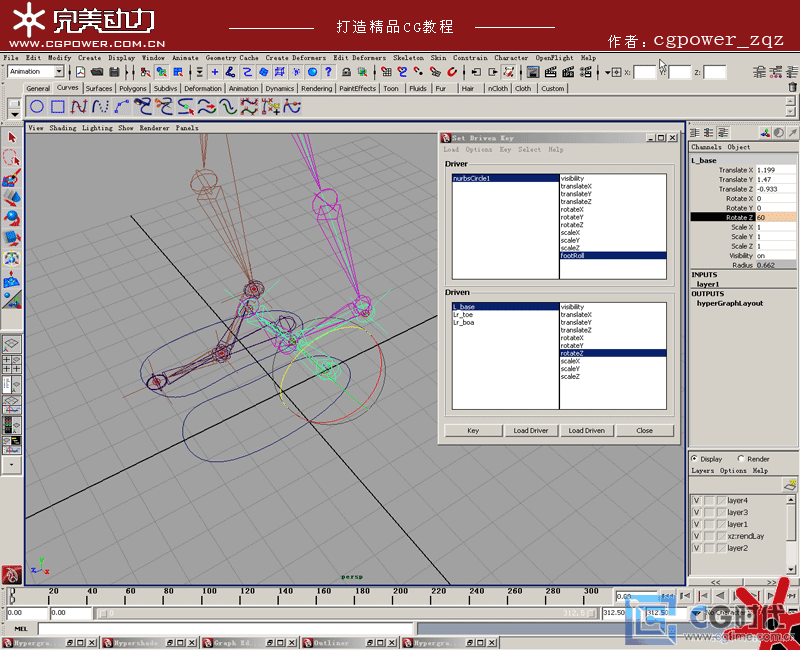Click the Load Driver button
Viewport: 800px width, 650px height.
[531, 431]
